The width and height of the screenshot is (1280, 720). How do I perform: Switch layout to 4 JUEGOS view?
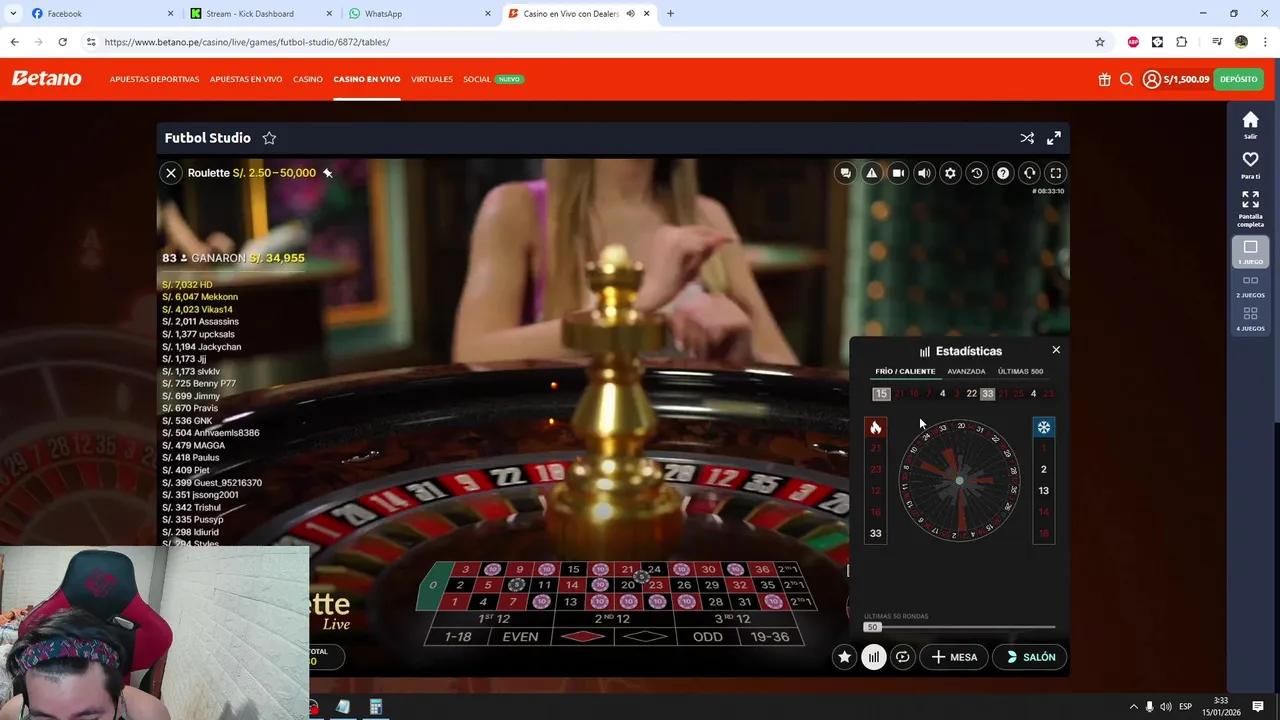tap(1250, 313)
